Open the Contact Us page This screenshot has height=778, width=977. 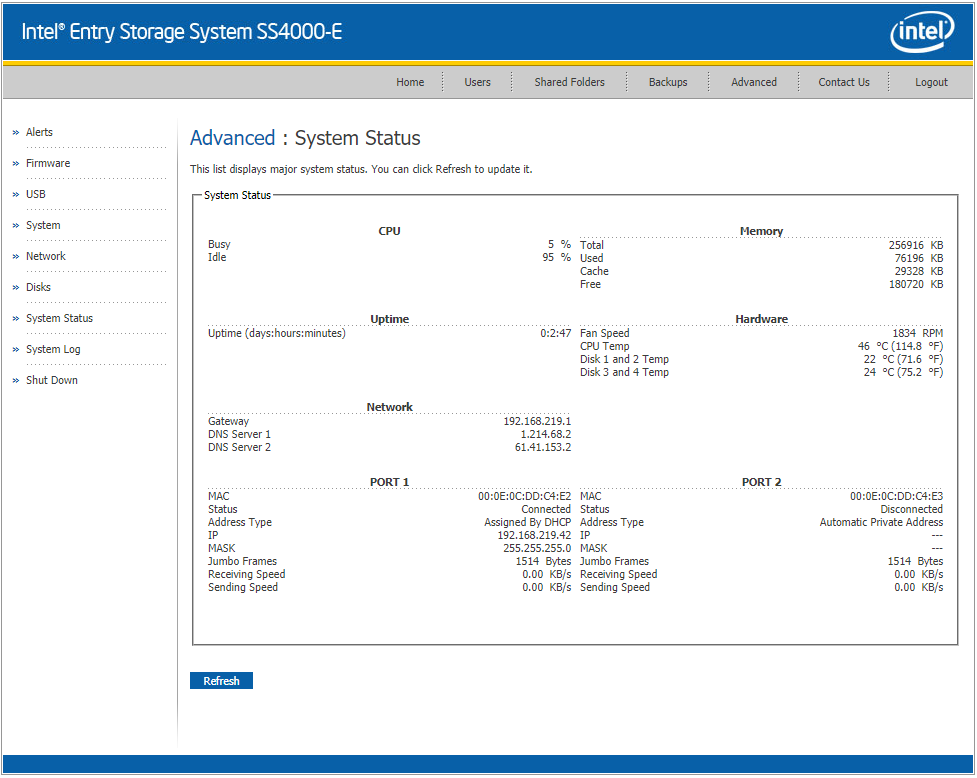click(844, 82)
